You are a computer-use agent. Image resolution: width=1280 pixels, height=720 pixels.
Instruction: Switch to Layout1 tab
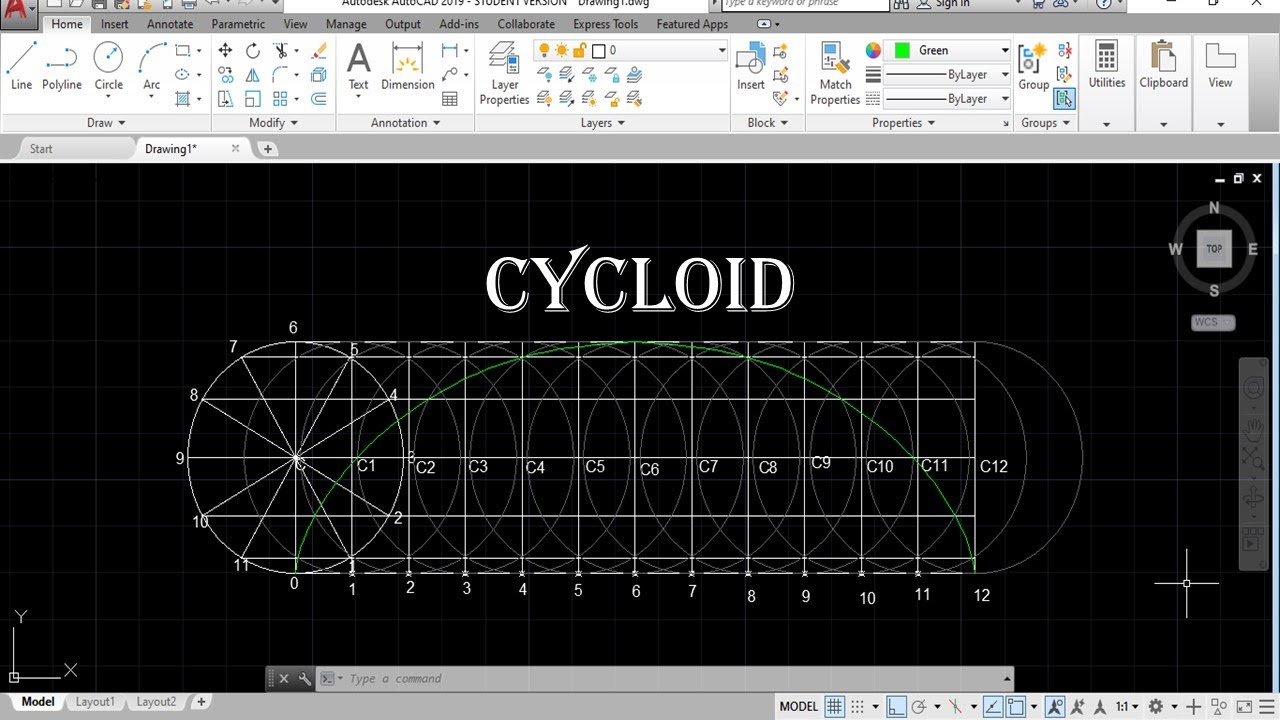[x=95, y=702]
